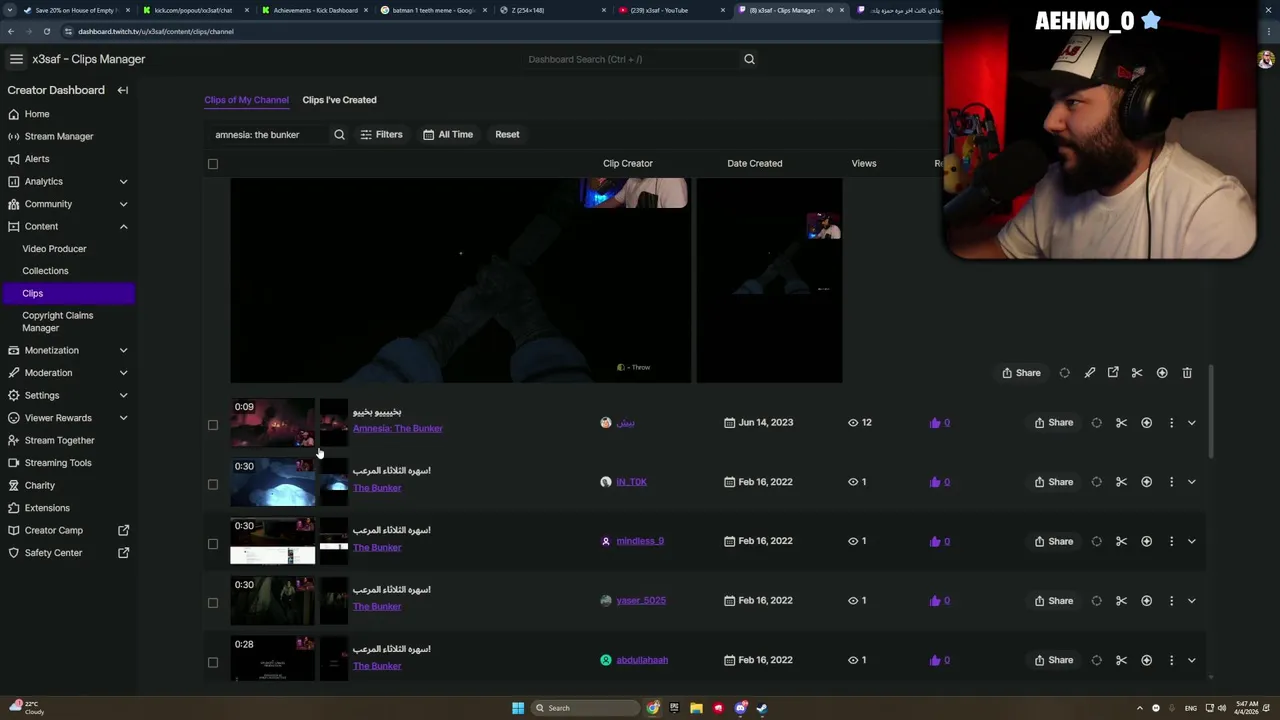Click scissors icon on the mindless_0 clip row
The image size is (1280, 720).
click(x=1121, y=541)
